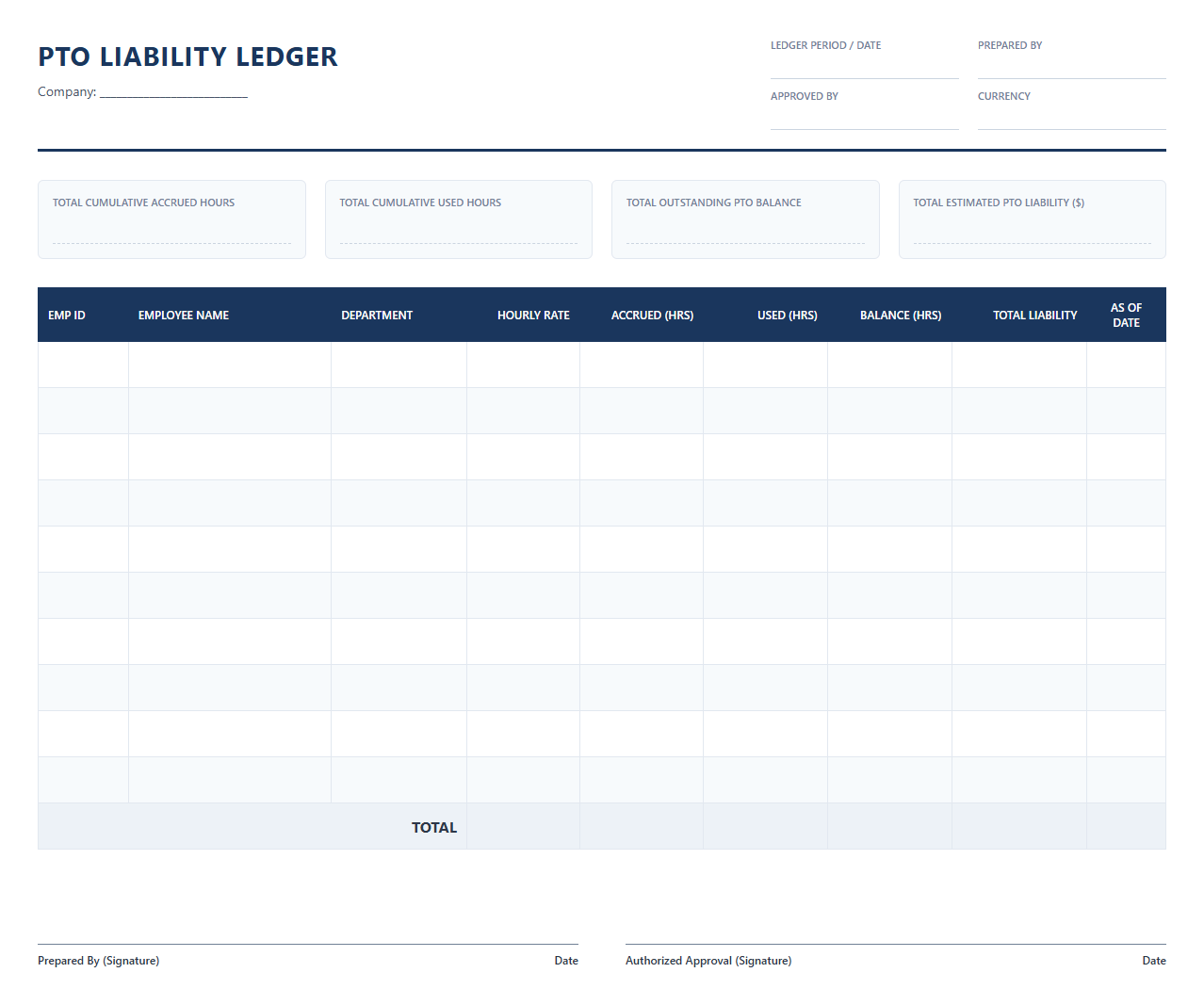1204x1005 pixels.
Task: Click the Total Cumulative Accrued Hours box
Action: 171,219
